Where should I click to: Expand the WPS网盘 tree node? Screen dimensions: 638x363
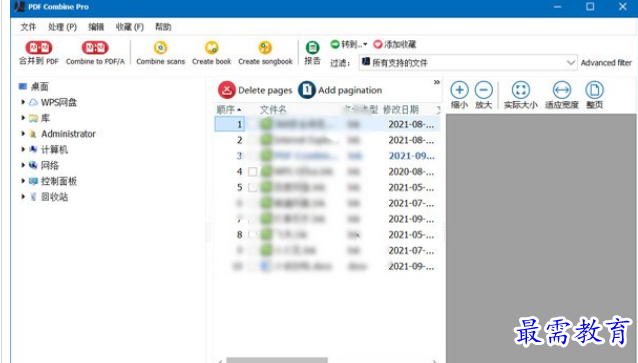23,102
